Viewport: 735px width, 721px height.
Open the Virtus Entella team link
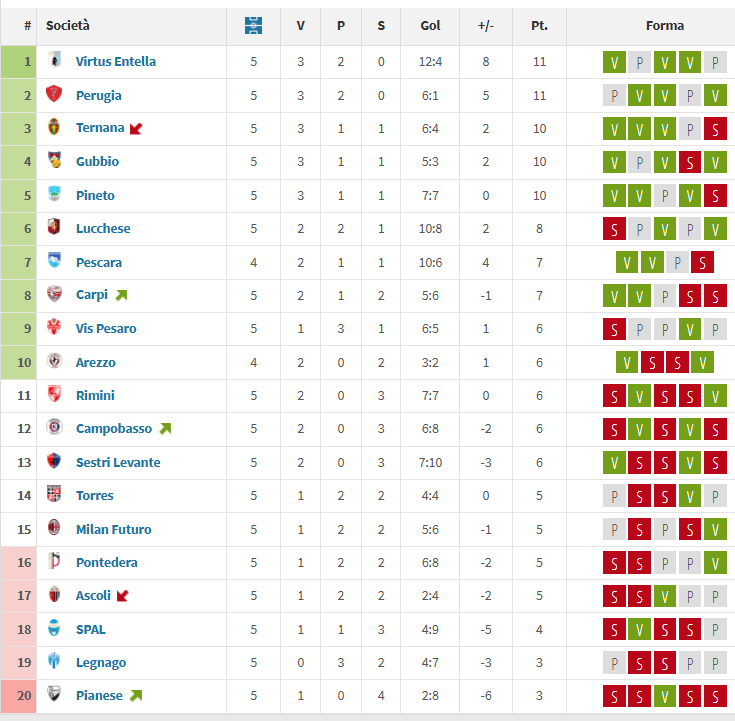tap(116, 61)
